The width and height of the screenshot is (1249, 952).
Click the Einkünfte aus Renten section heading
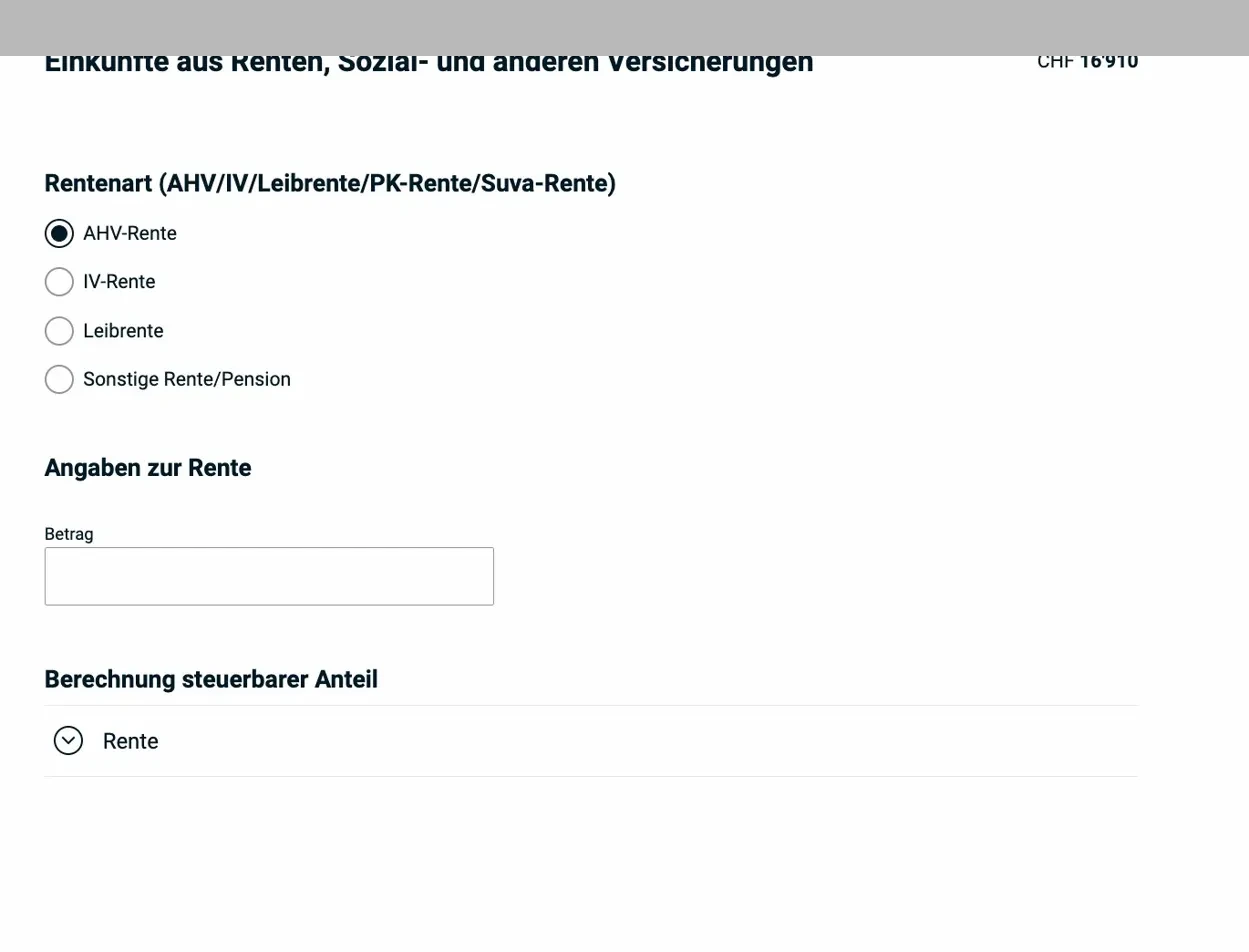[x=428, y=62]
